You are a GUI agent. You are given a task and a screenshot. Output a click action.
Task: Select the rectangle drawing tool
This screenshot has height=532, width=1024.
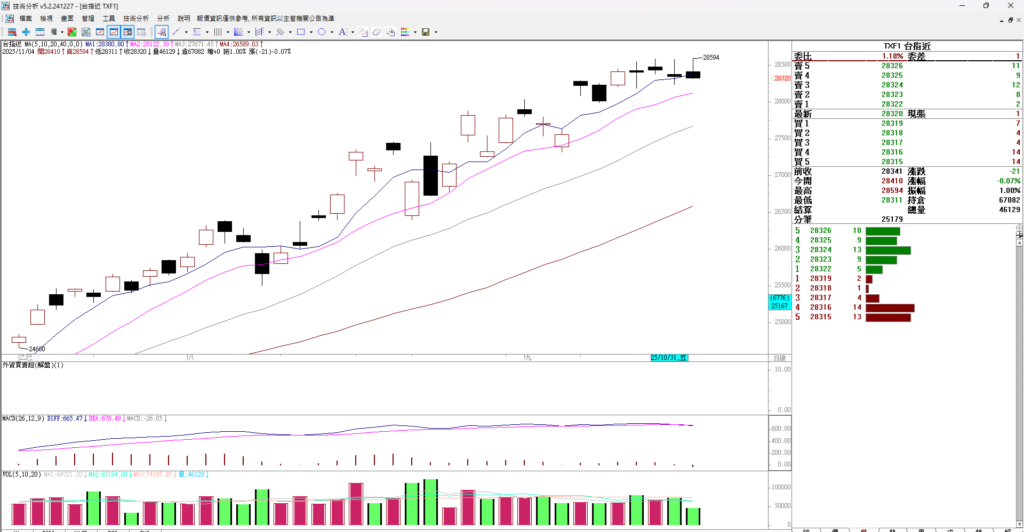(301, 32)
